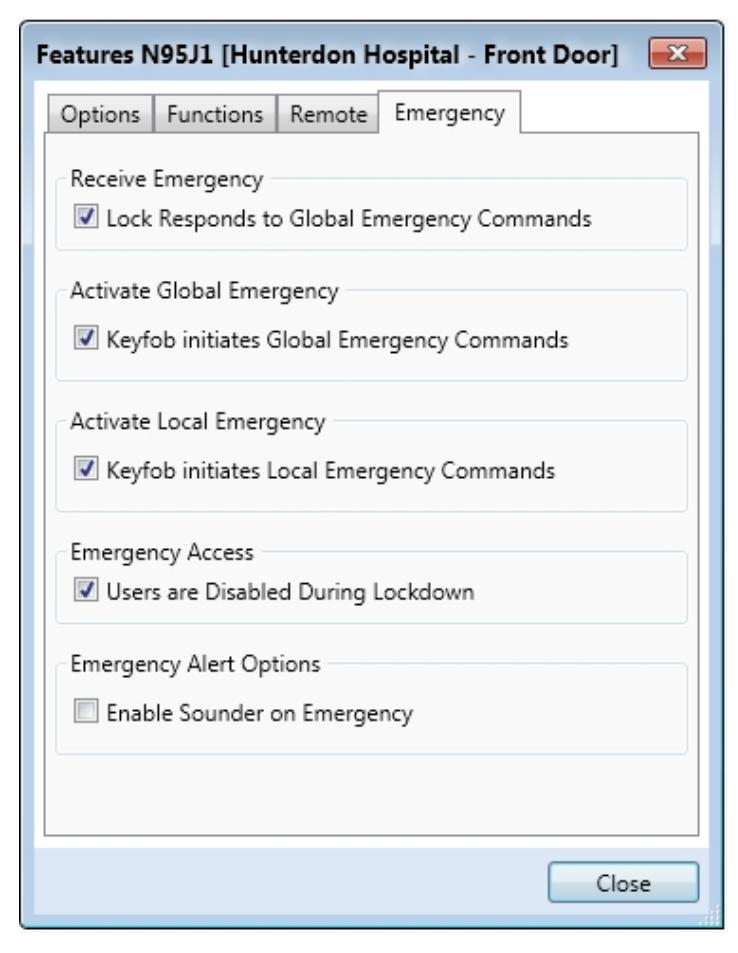The image size is (738, 953).
Task: Click the Receive Emergency group heading
Action: pos(167,179)
